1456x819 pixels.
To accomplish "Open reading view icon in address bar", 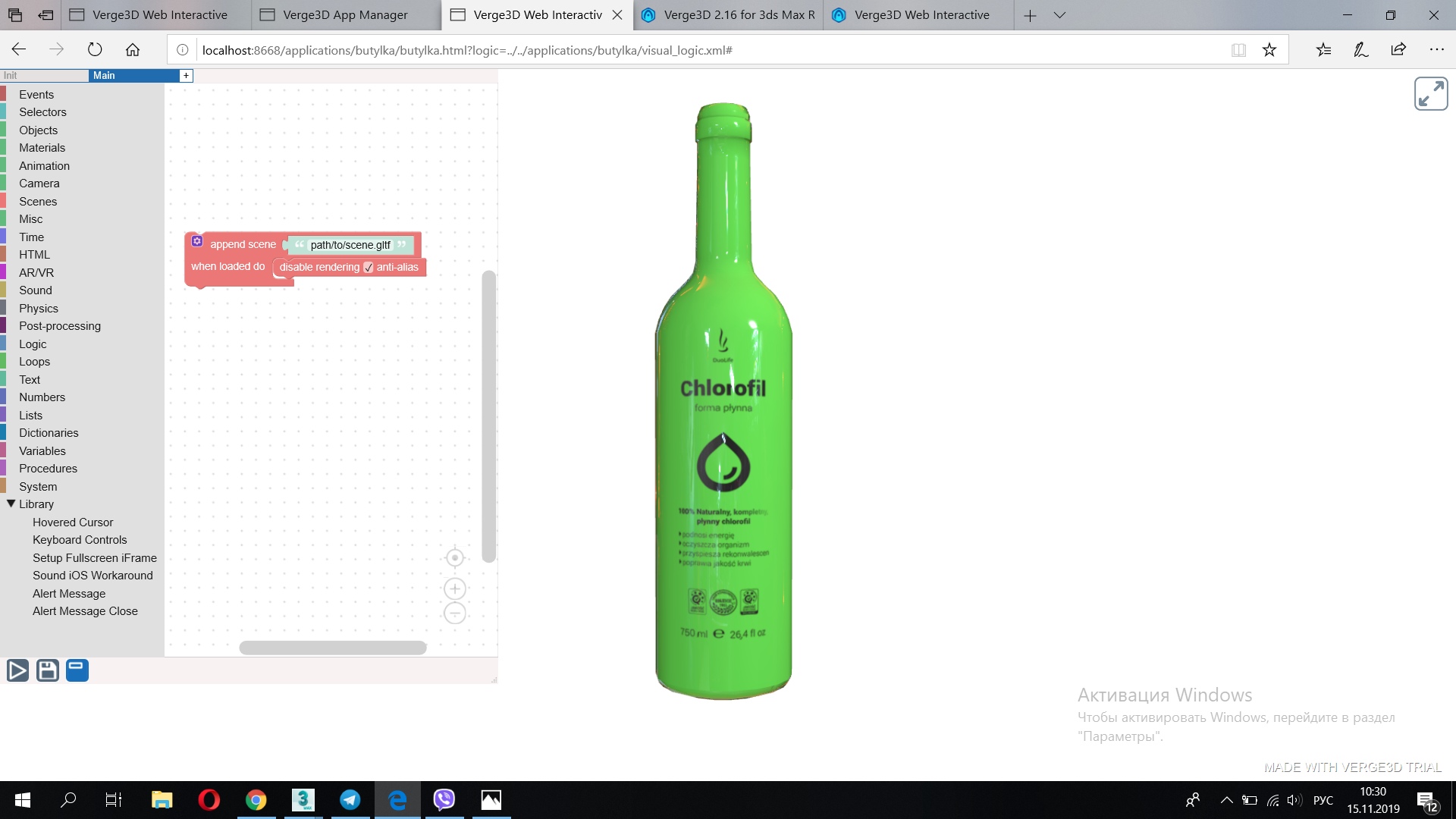I will [1238, 50].
